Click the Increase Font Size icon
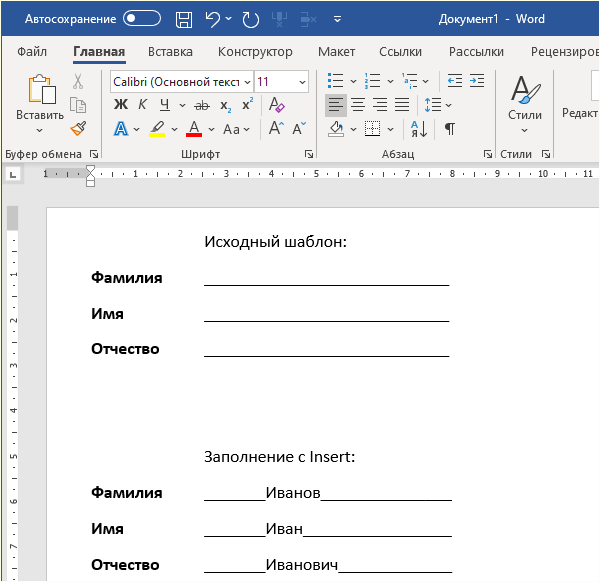Viewport: 600px width, 582px height. point(276,129)
